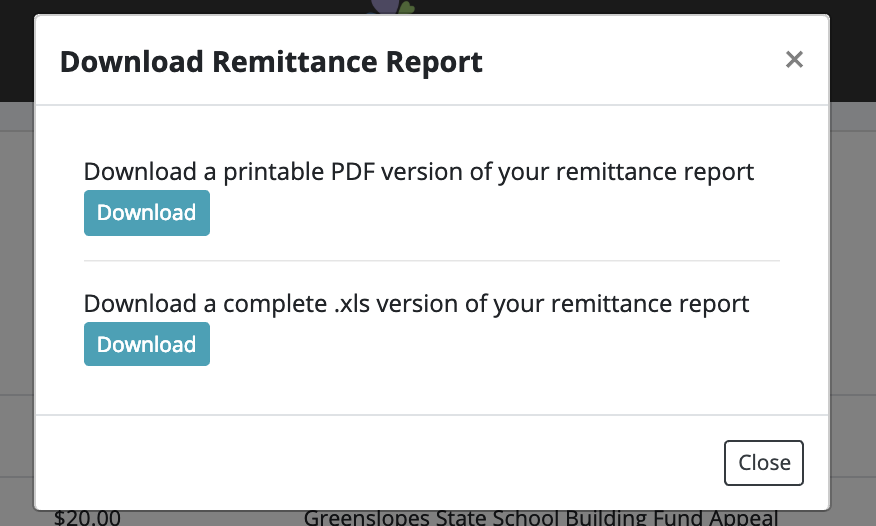This screenshot has height=526, width=876.
Task: Click the complete .xls version description text
Action: [416, 304]
